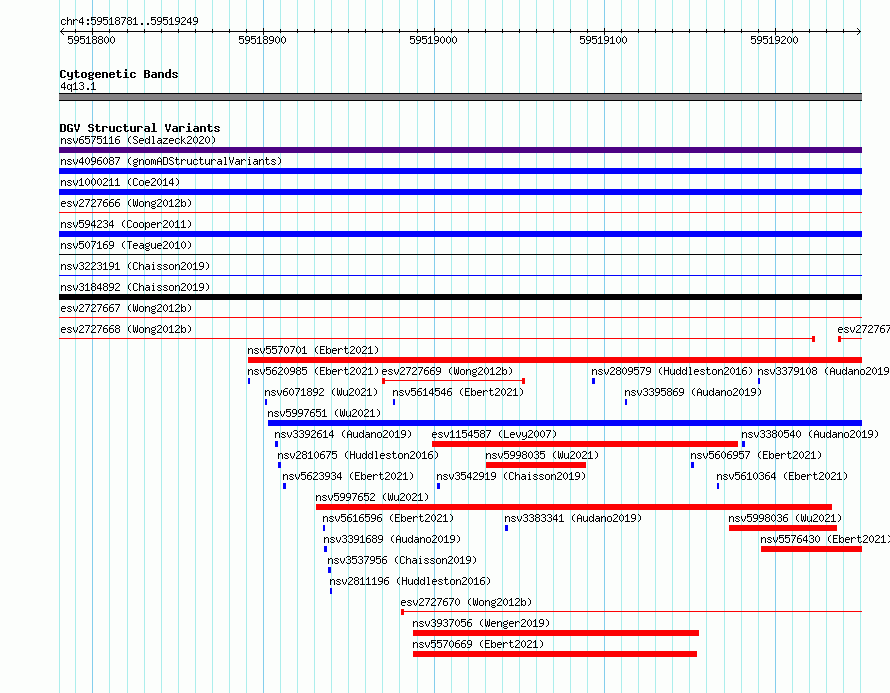890x693 pixels.
Task: Click the 59519000 ruler position label
Action: pyautogui.click(x=433, y=40)
